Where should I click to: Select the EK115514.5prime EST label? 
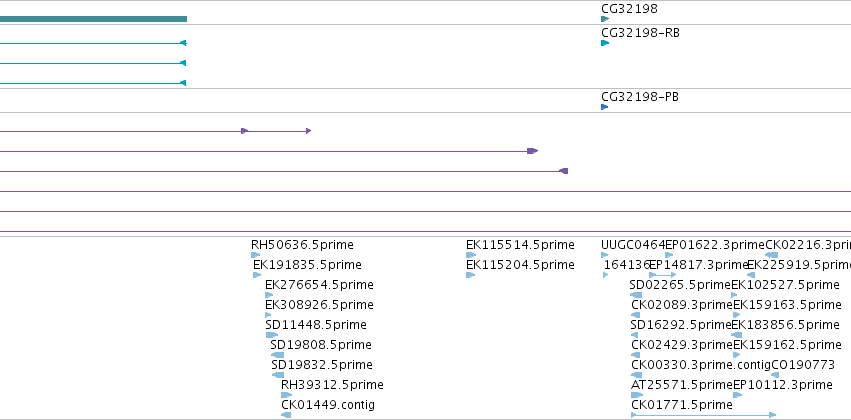click(520, 245)
